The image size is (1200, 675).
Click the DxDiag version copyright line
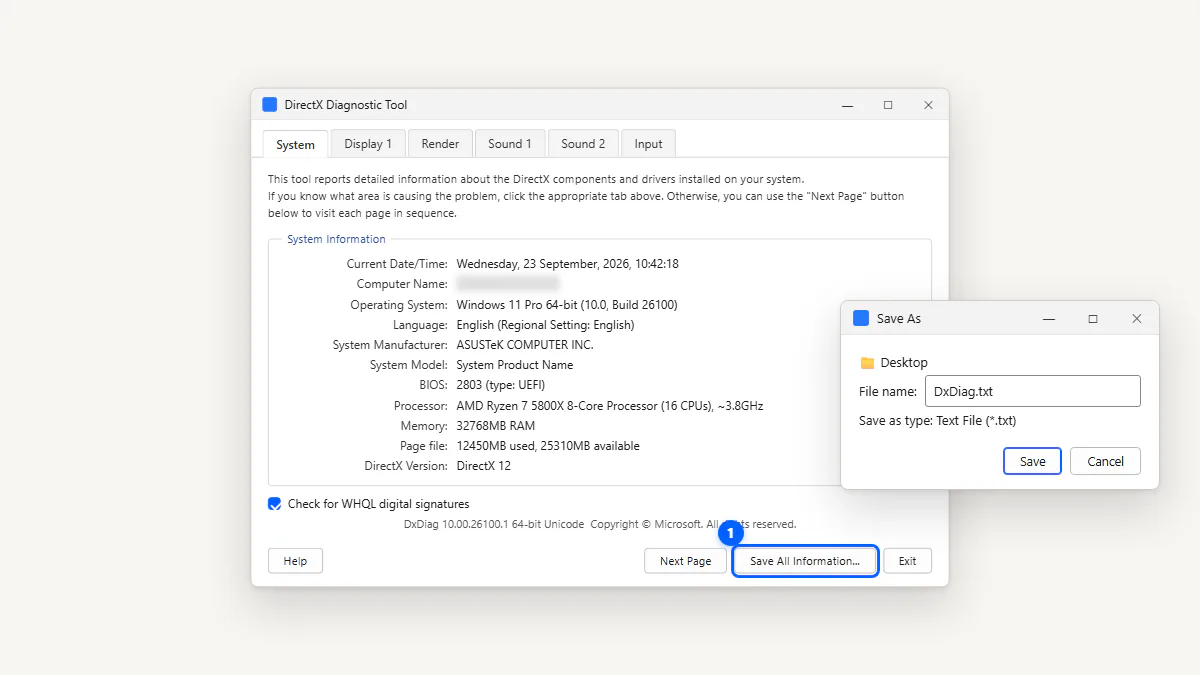pyautogui.click(x=600, y=524)
